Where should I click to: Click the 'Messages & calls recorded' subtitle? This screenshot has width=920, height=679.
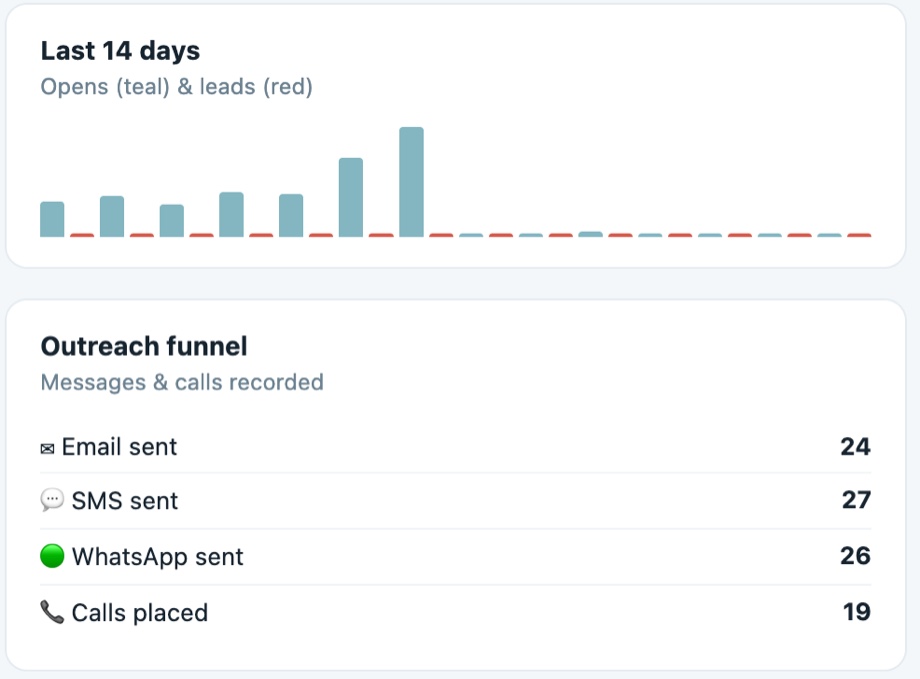[182, 382]
